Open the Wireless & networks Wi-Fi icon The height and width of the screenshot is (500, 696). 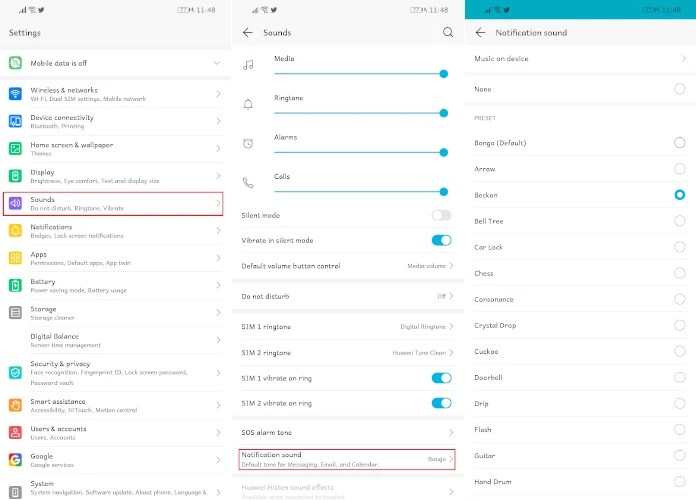[x=16, y=94]
